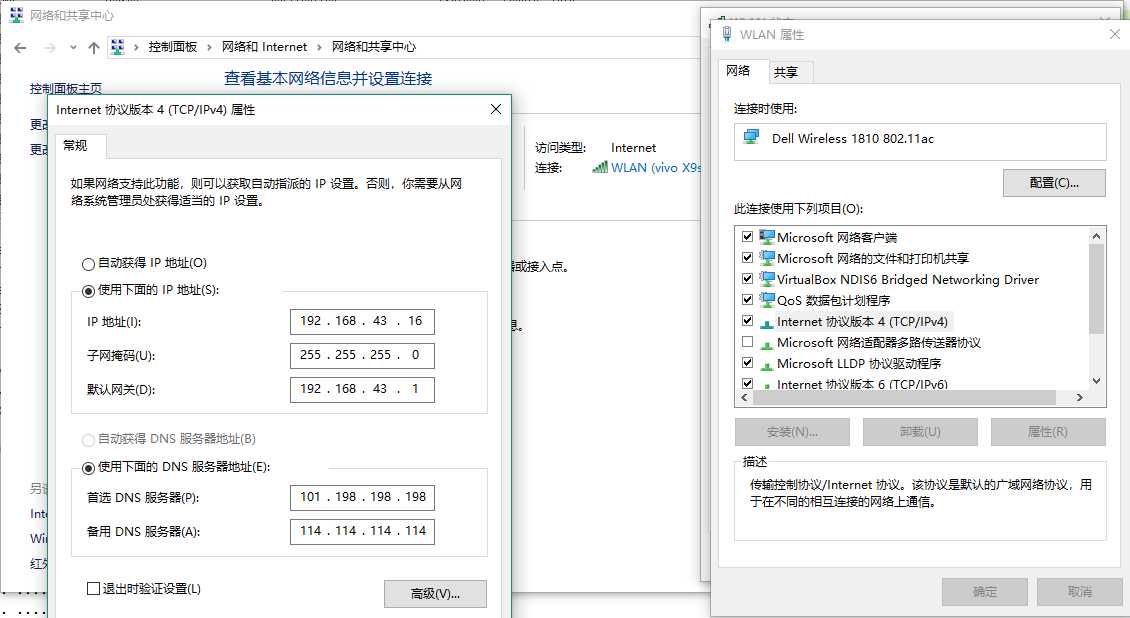Select the 常规 tab in TCP/IPv4 properties
The width and height of the screenshot is (1130, 618).
pyautogui.click(x=77, y=145)
